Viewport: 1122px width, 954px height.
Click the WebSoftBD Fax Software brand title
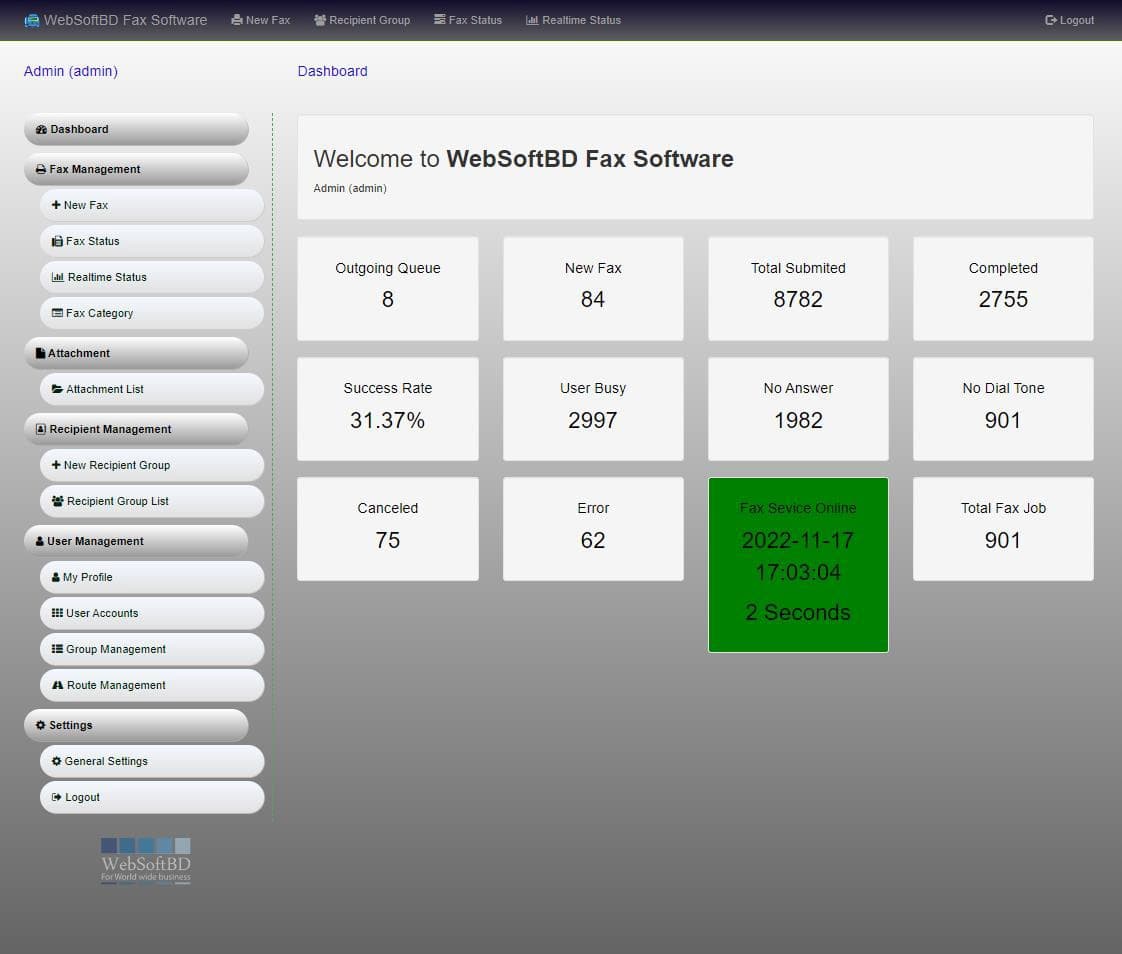(x=125, y=20)
